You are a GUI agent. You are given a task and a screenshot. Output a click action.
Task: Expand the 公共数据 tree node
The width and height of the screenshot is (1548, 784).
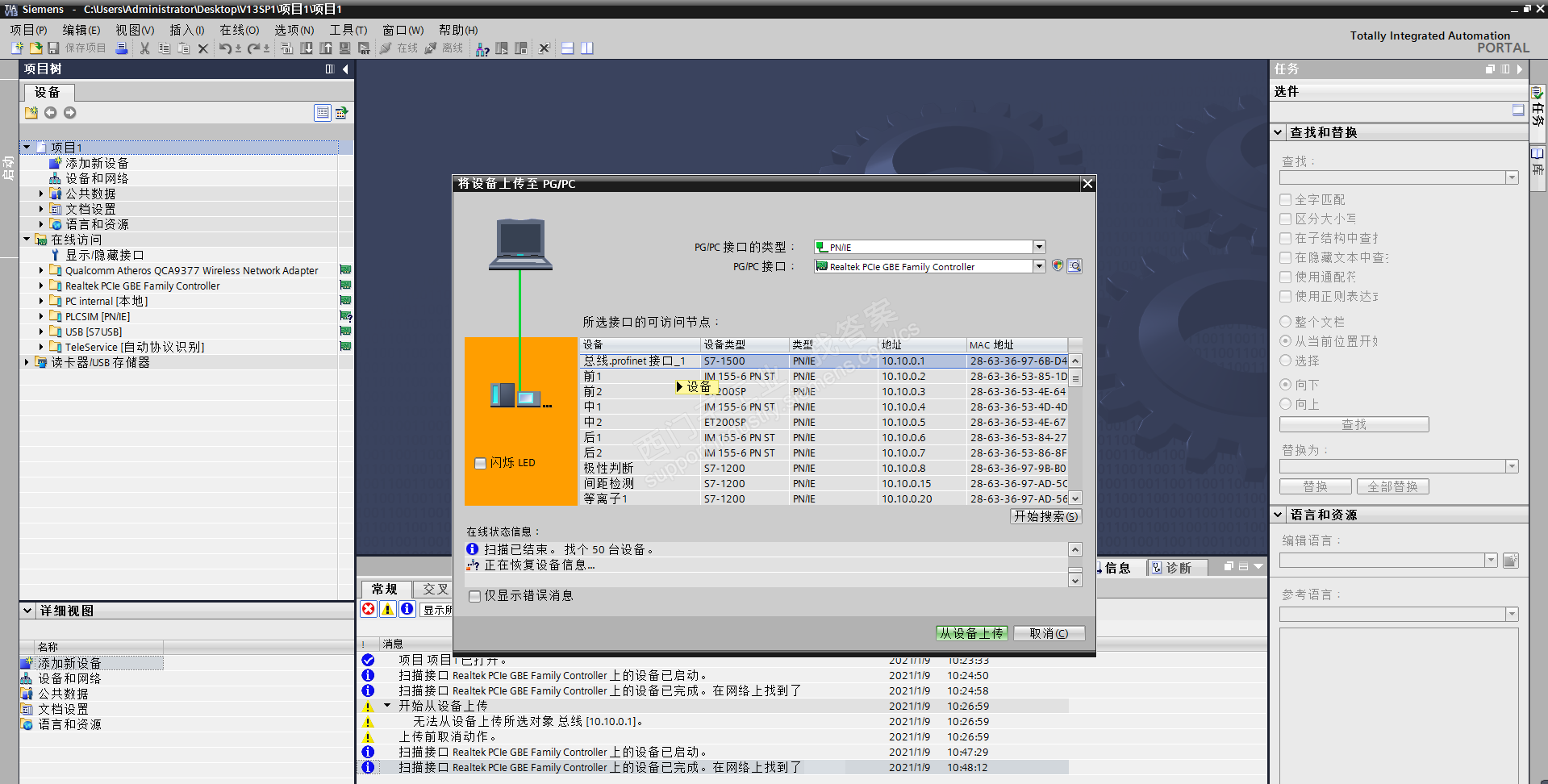click(41, 194)
